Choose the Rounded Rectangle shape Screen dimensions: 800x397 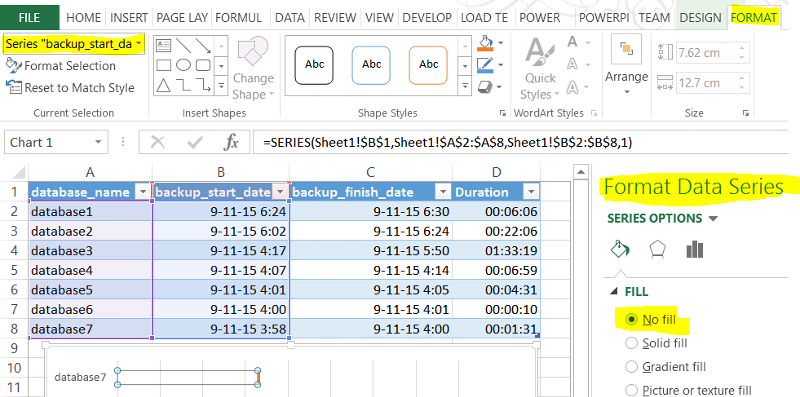(203, 65)
